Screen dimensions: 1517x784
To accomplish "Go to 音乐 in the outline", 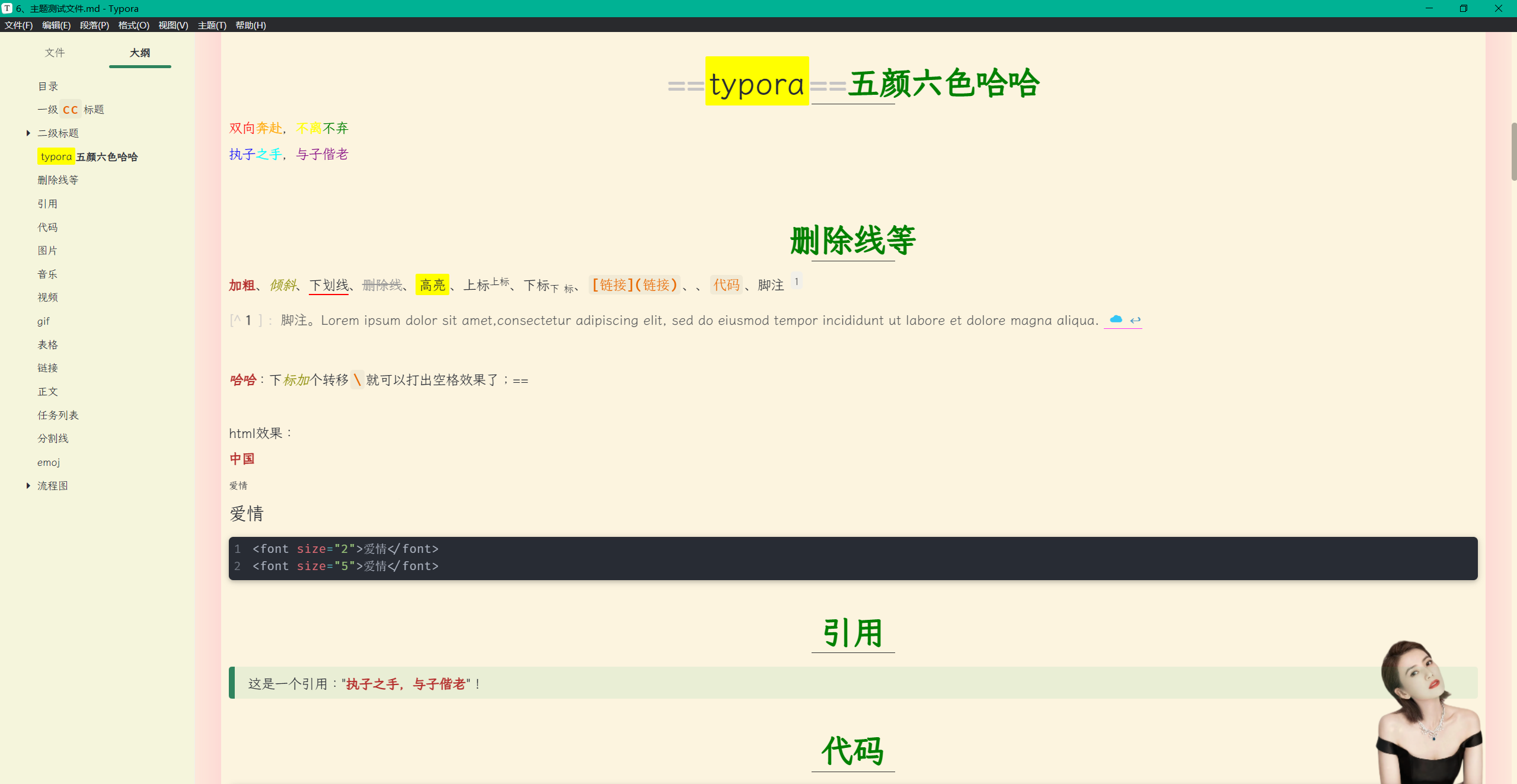I will 48,274.
